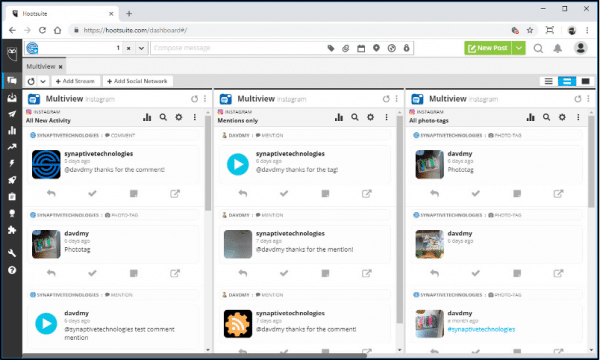Search within All New Activity stream

pyautogui.click(x=163, y=117)
